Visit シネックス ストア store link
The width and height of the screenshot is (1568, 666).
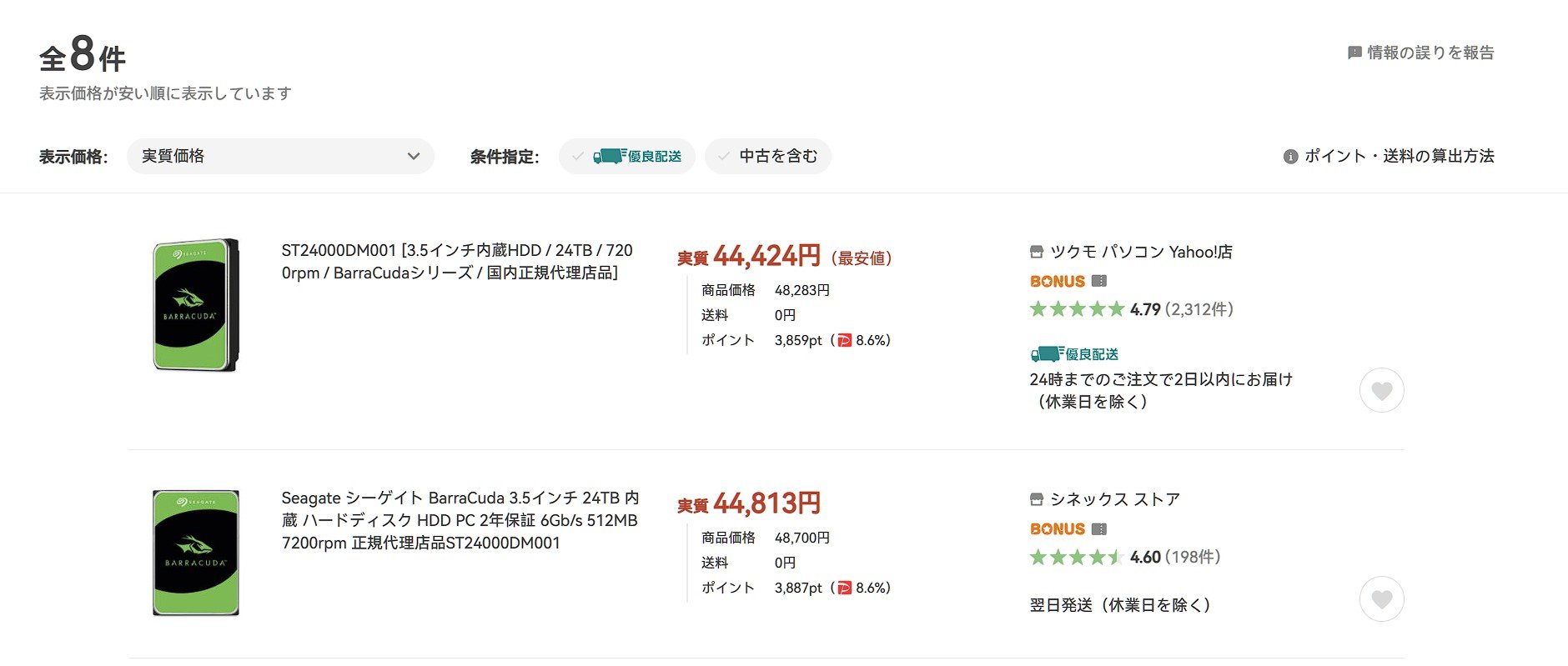[x=1115, y=499]
